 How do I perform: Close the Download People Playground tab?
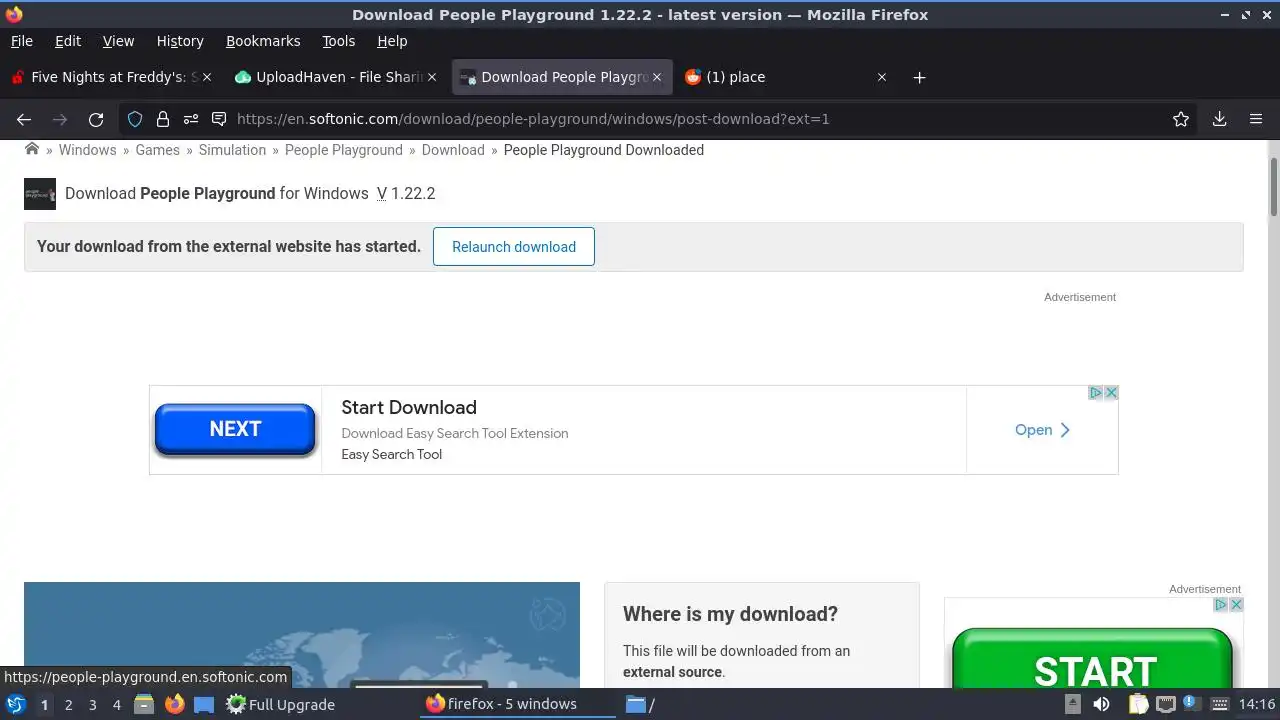(657, 77)
